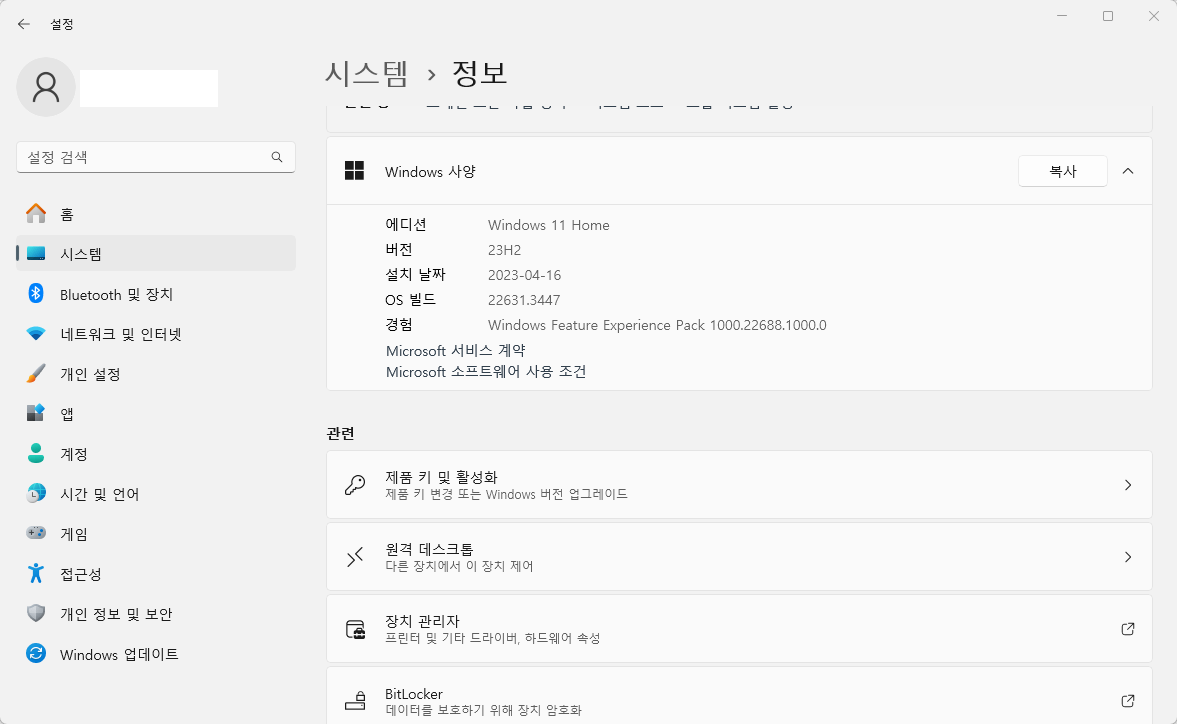
Task: Open 원격 데스크톱 row
Action: [739, 557]
